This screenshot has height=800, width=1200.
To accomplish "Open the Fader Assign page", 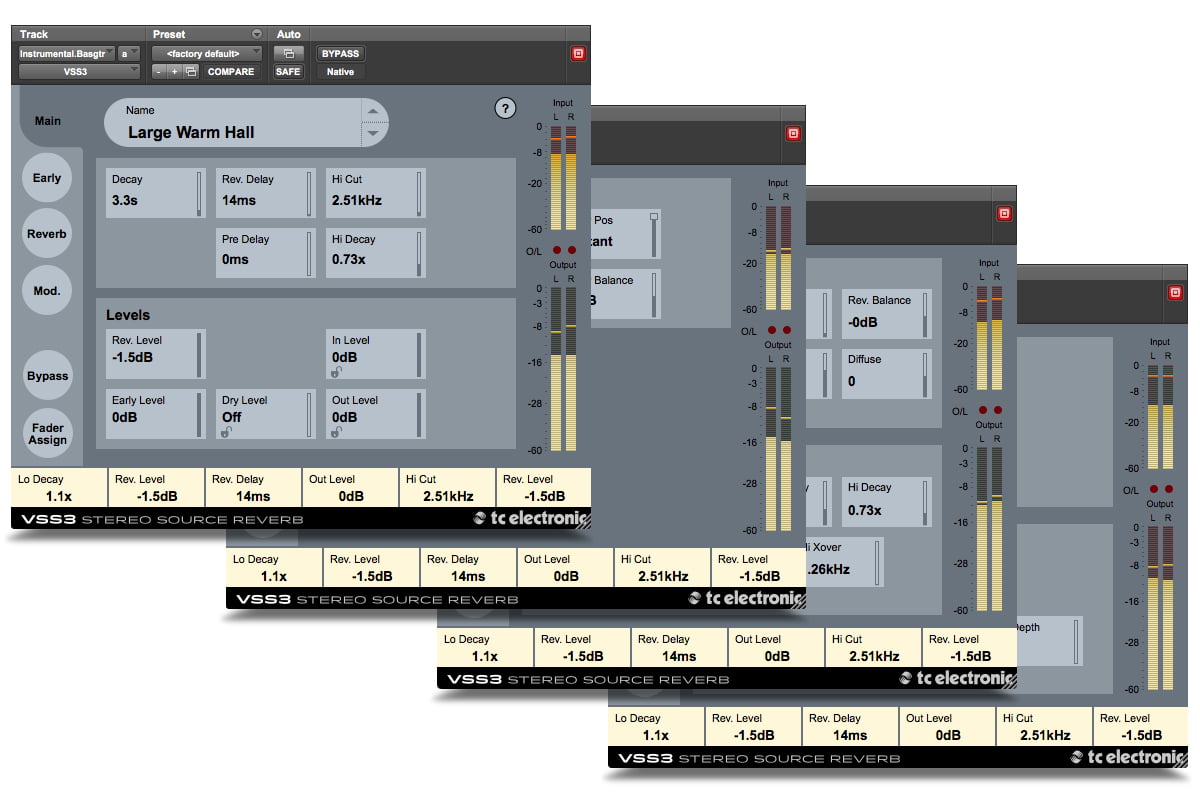I will point(48,434).
